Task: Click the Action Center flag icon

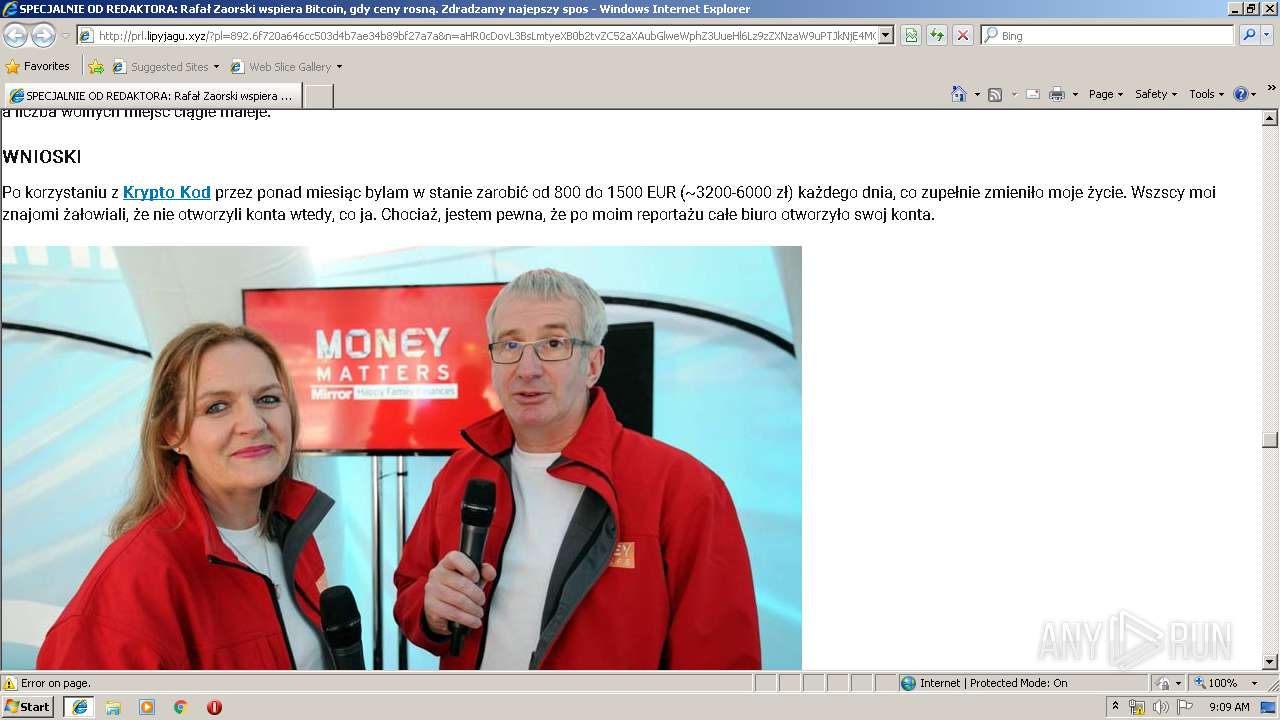Action: pos(1185,707)
